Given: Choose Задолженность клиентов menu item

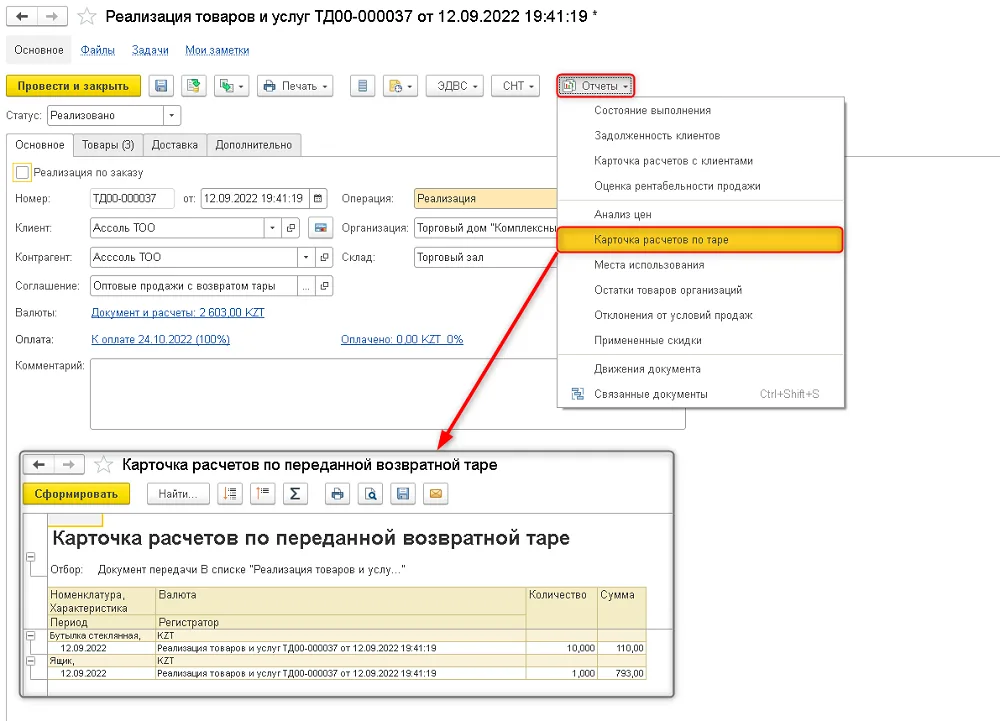Looking at the screenshot, I should [701, 136].
